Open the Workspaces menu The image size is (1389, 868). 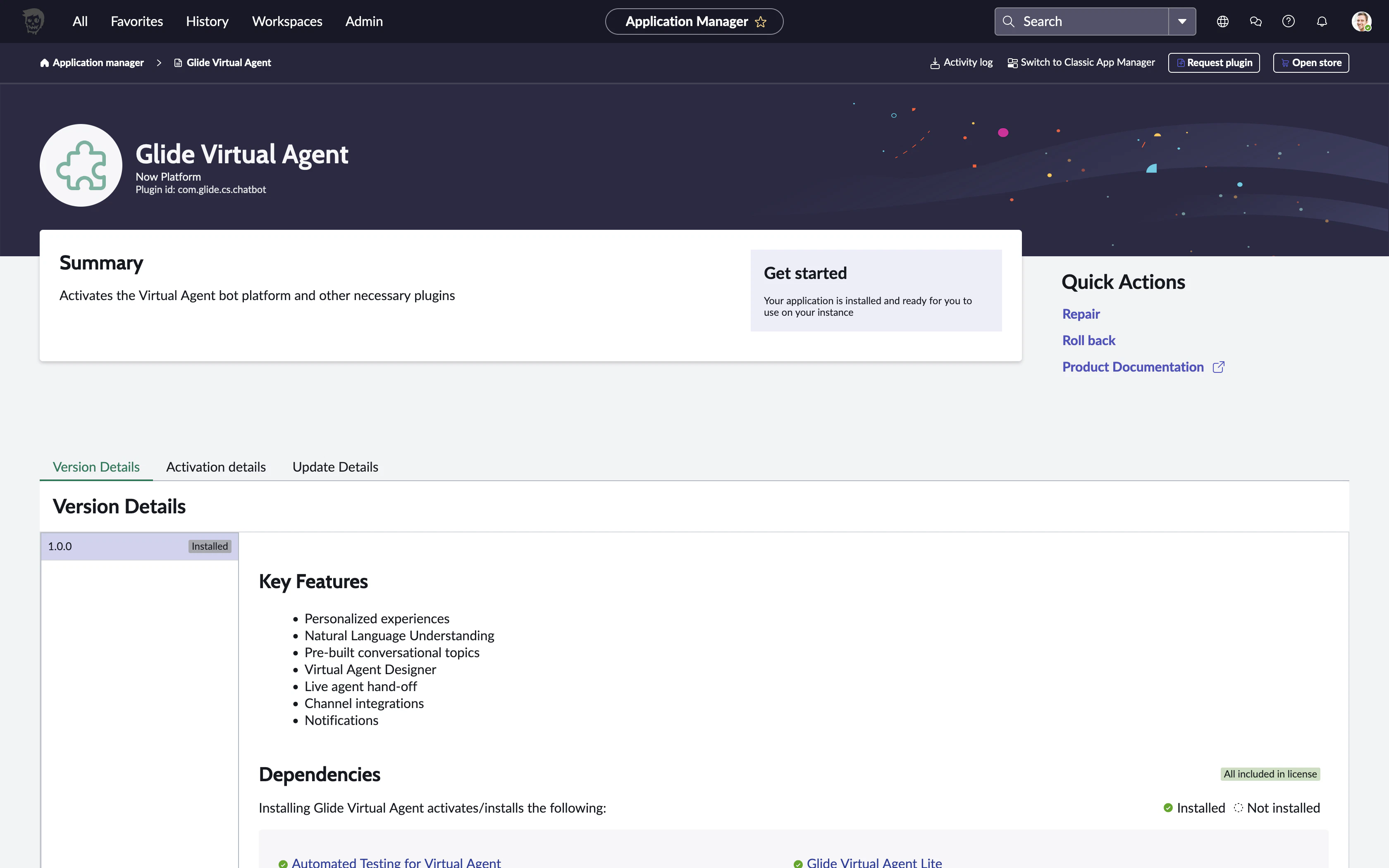pos(287,21)
